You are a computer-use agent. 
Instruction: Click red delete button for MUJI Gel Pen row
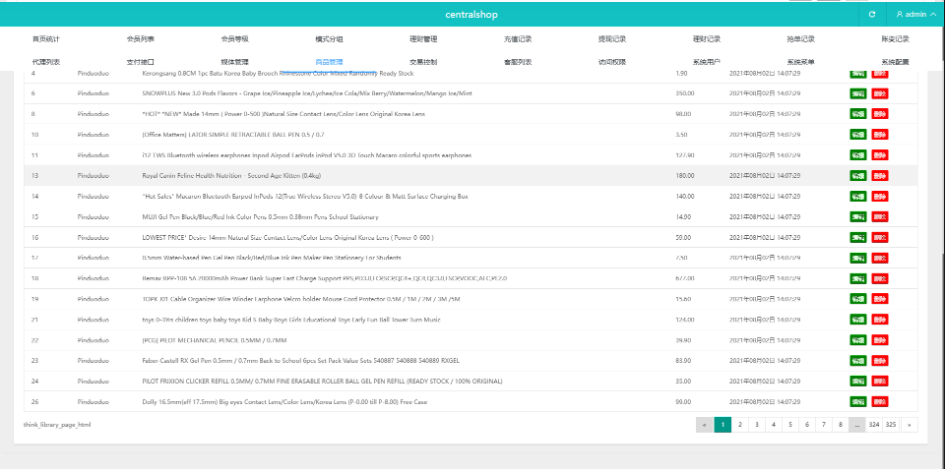click(880, 217)
